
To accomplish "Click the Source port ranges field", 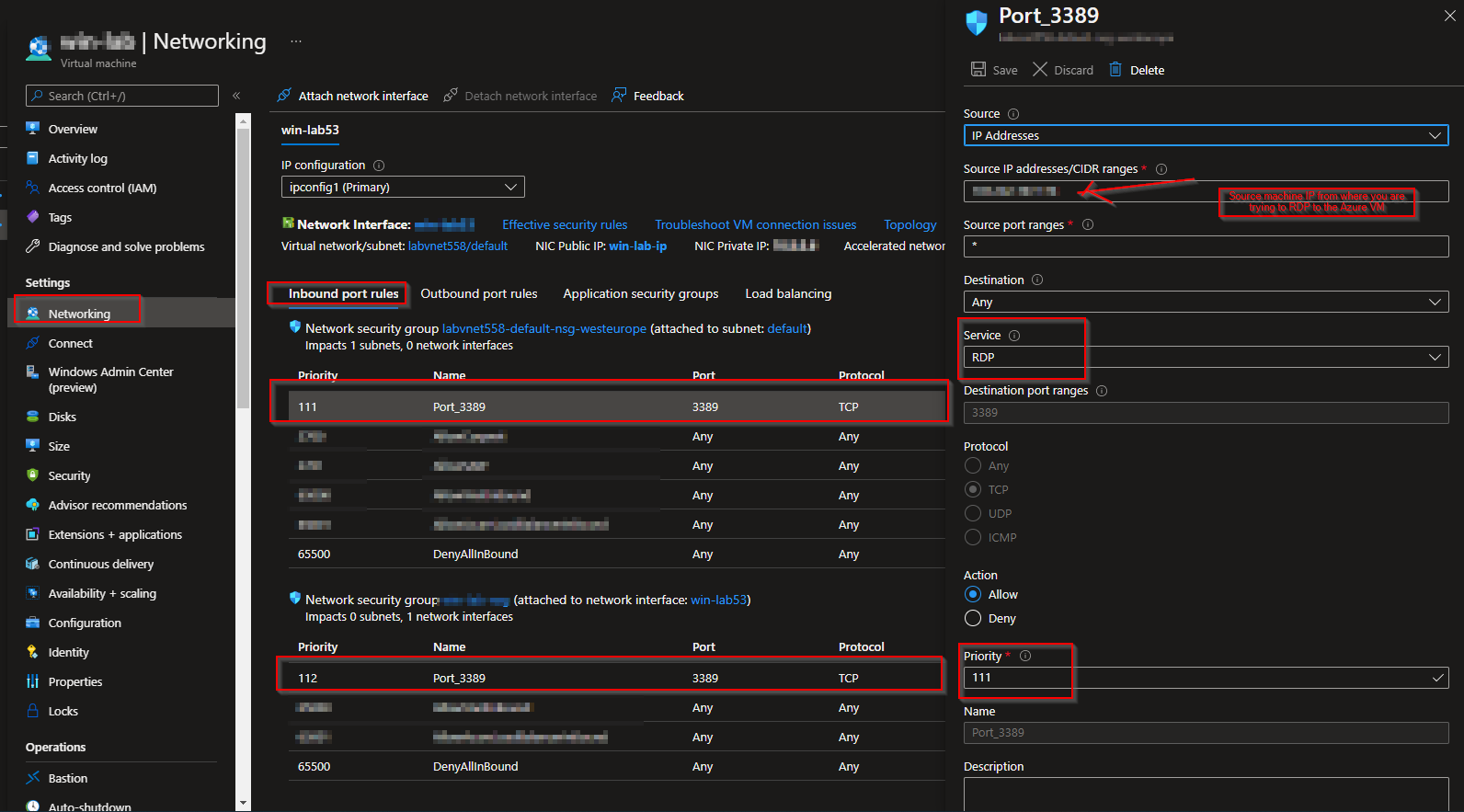I will click(1206, 246).
